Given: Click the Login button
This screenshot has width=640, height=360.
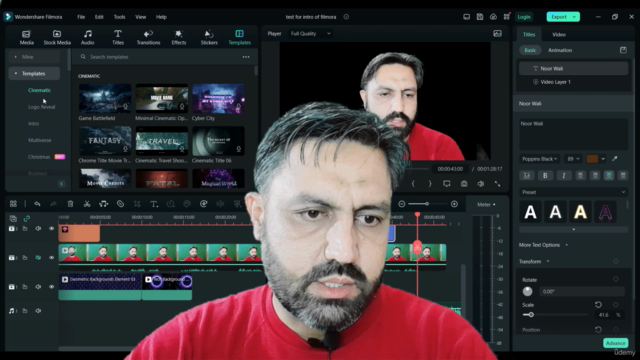Looking at the screenshot, I should coord(524,17).
